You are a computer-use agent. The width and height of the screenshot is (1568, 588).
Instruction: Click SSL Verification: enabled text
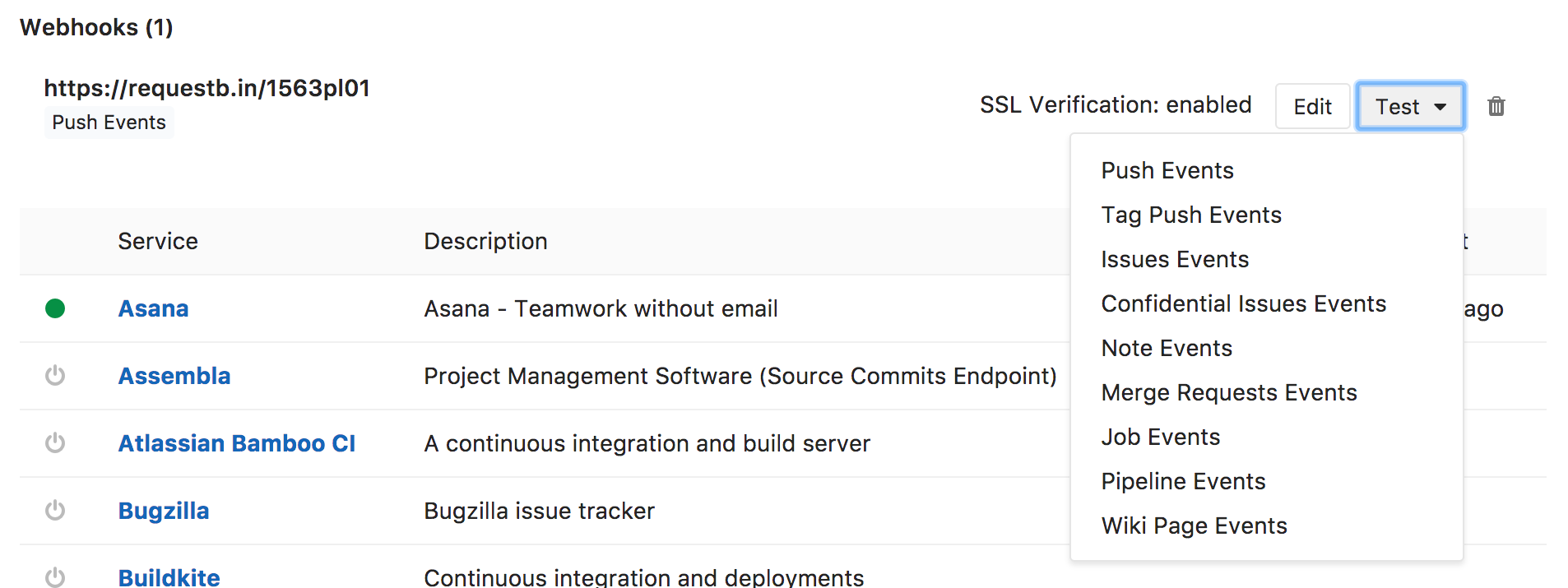click(x=1116, y=104)
